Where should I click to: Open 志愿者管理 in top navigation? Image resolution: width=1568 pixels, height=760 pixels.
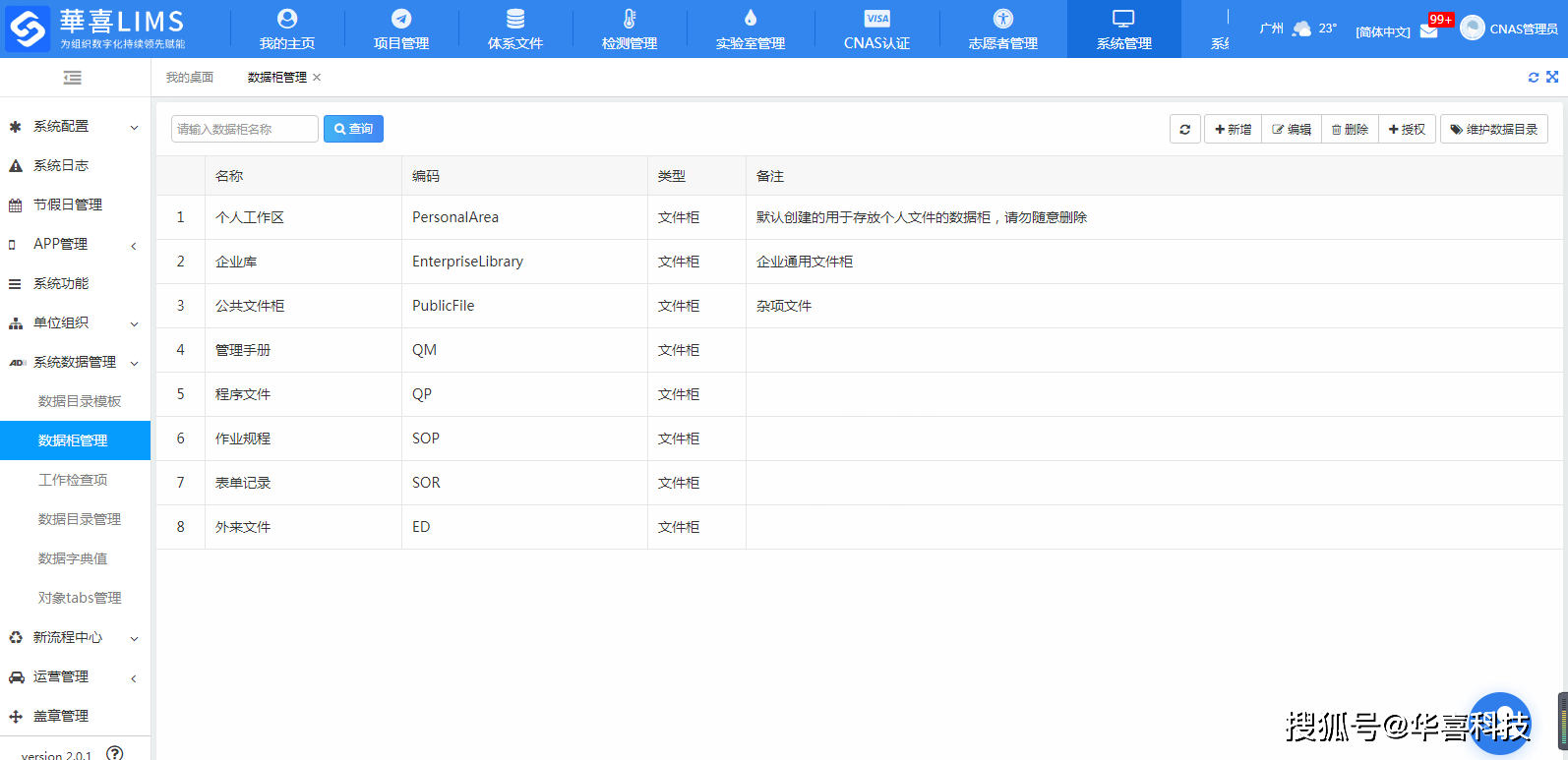click(x=1003, y=29)
